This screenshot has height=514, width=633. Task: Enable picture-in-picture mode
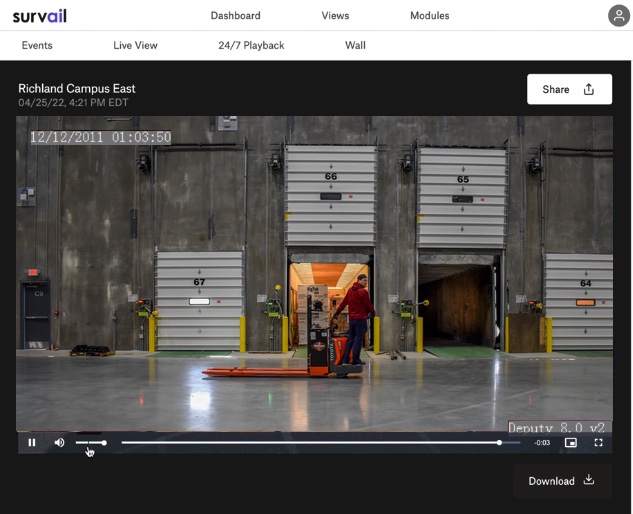pyautogui.click(x=571, y=442)
